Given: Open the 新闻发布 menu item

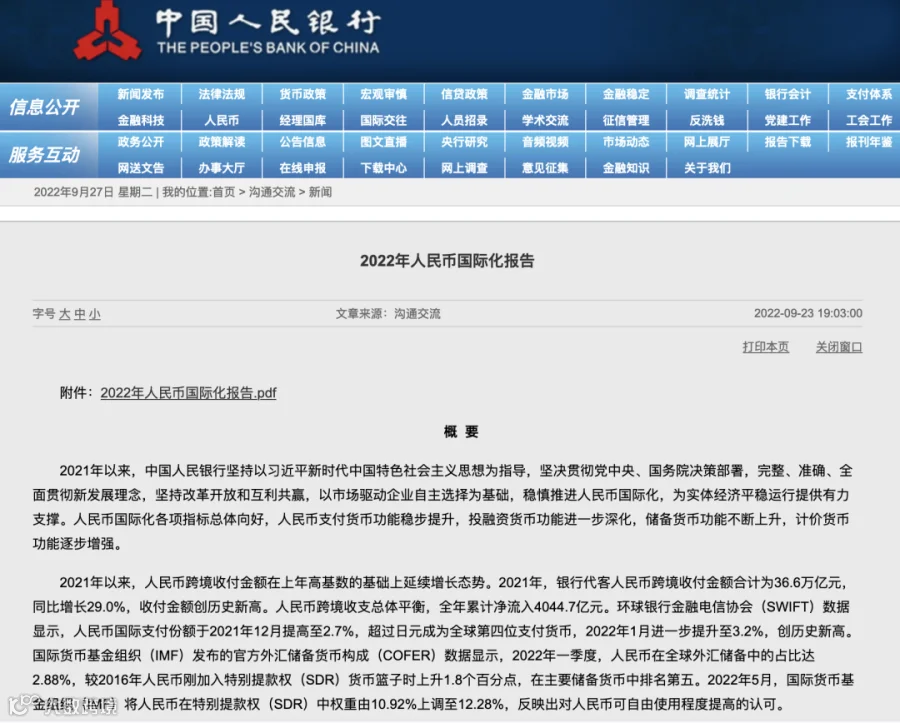Looking at the screenshot, I should [x=141, y=94].
